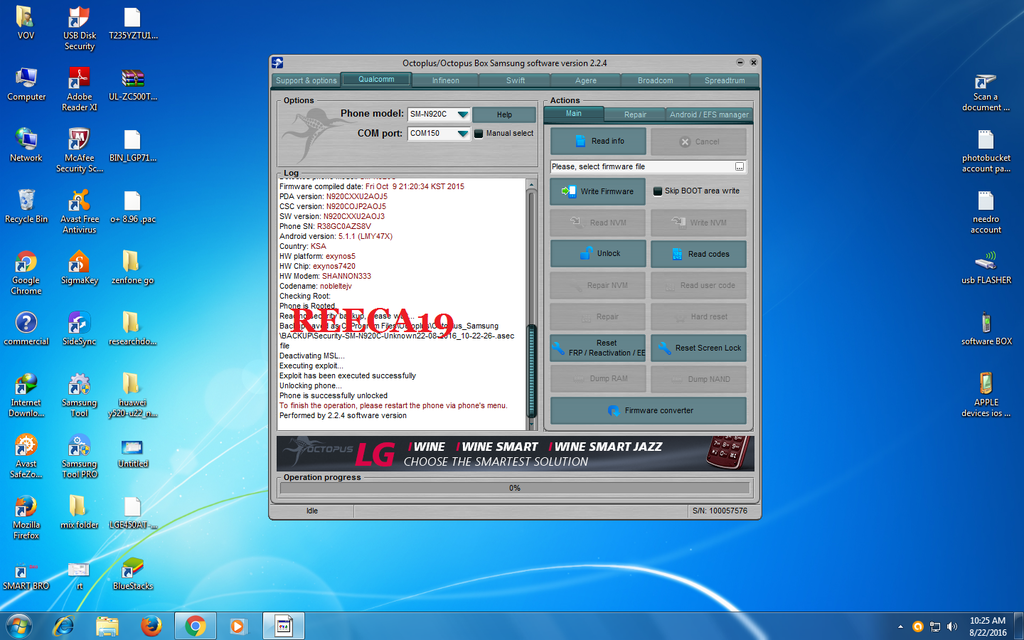Open the software BOX desktop icon
Screen dimensions: 1024x640
(985, 323)
